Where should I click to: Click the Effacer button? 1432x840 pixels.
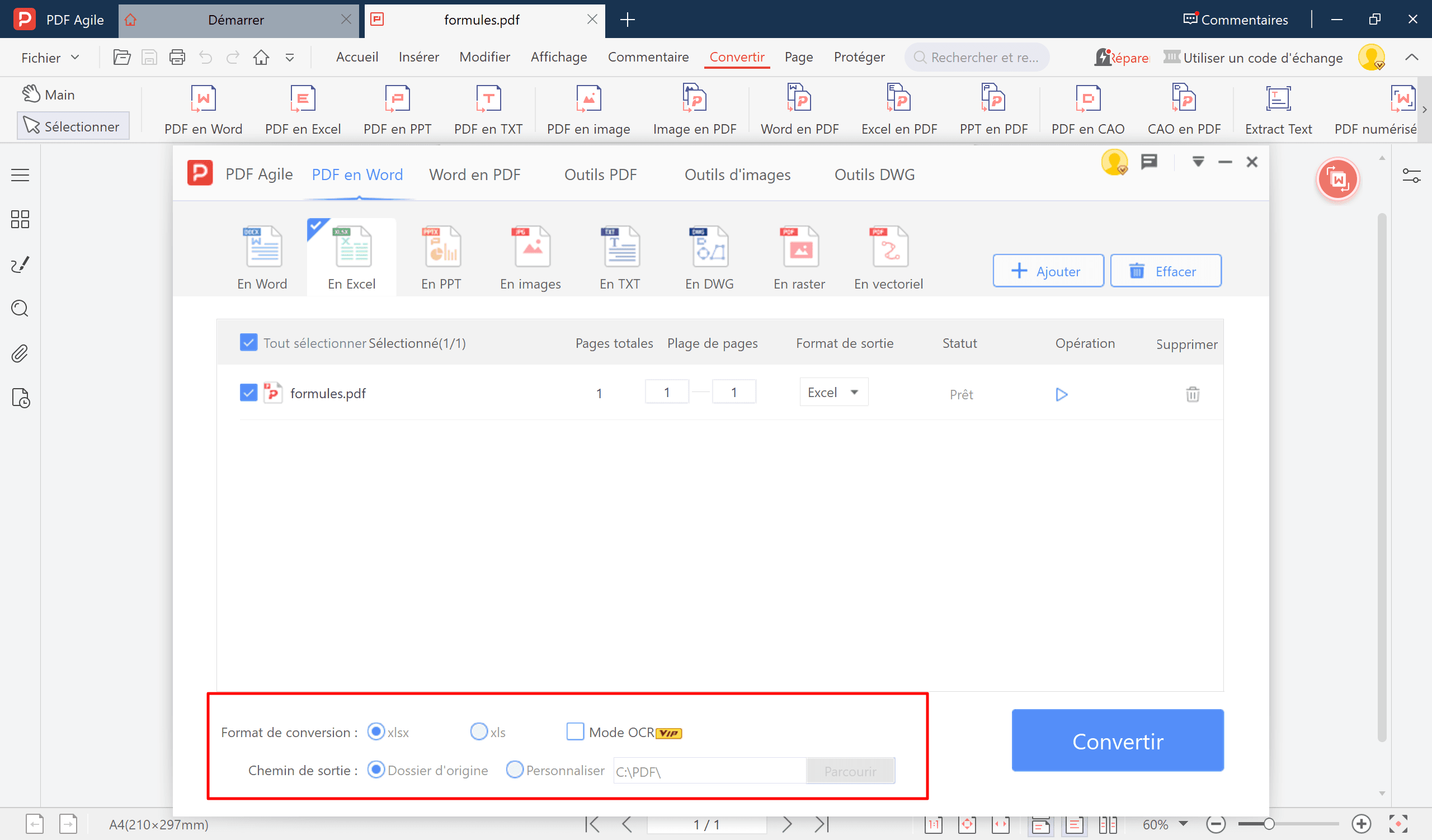tap(1166, 271)
